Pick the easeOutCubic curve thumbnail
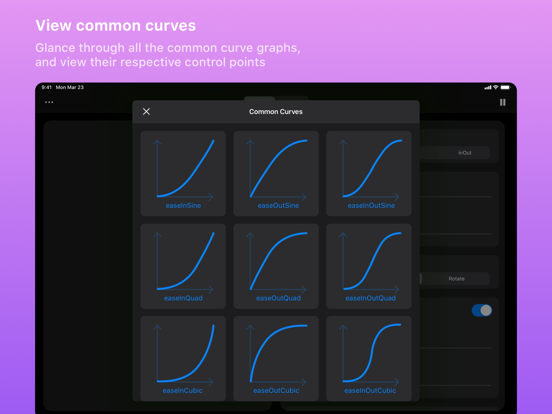 [276, 358]
